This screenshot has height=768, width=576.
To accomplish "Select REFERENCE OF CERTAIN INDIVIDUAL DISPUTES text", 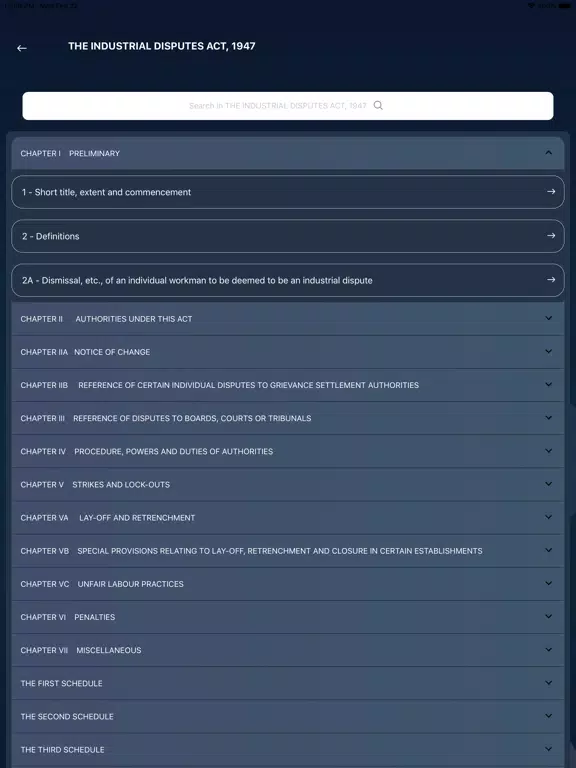I will point(248,385).
